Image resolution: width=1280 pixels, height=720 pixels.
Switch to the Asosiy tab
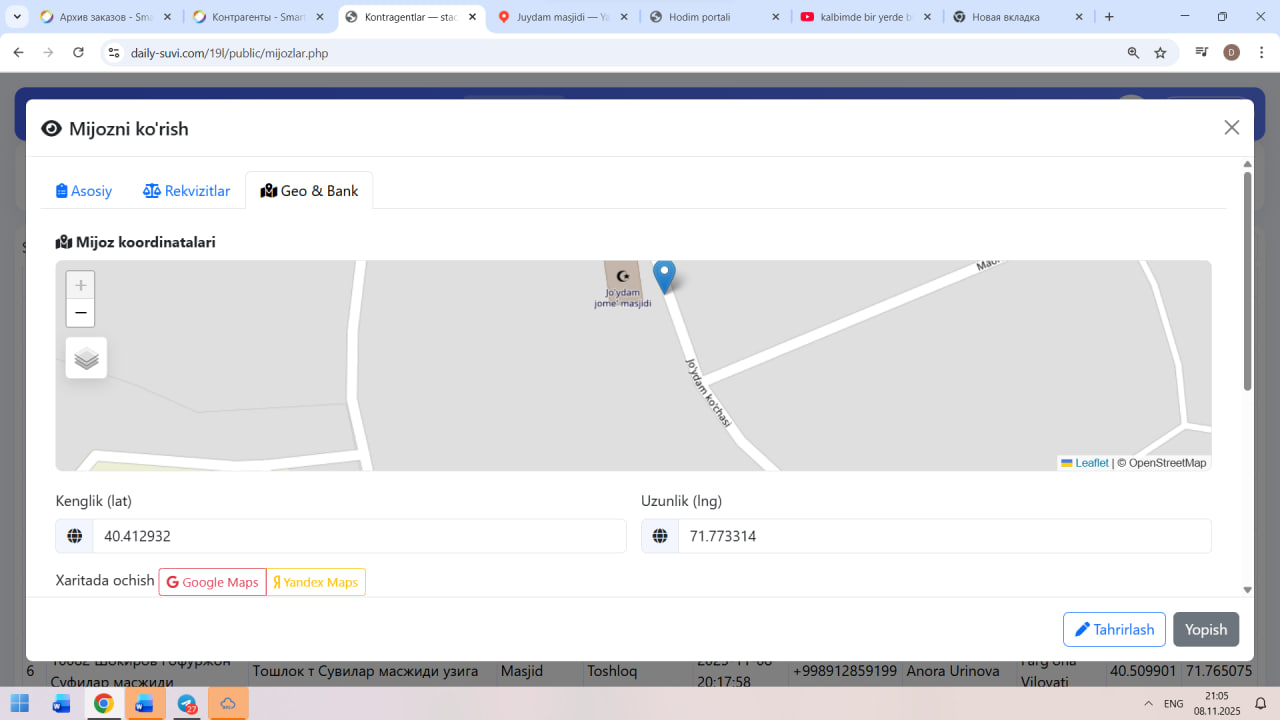pyautogui.click(x=84, y=191)
